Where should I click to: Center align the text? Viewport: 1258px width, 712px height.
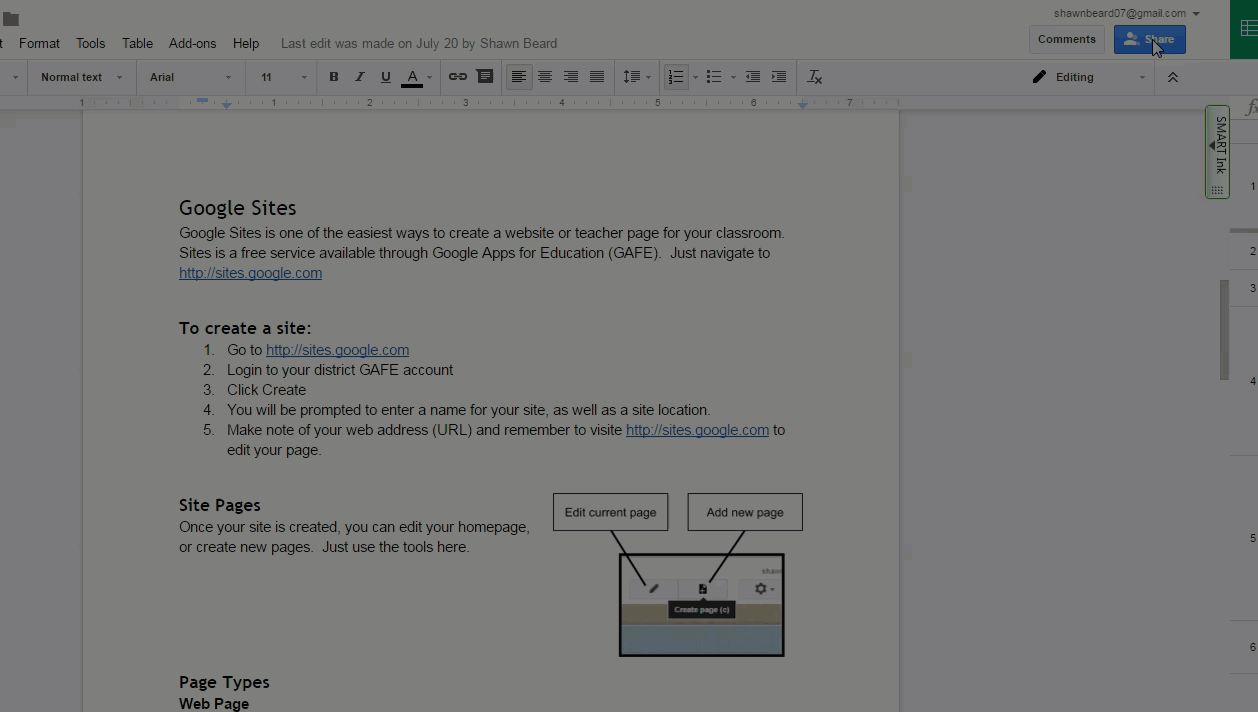pos(545,77)
